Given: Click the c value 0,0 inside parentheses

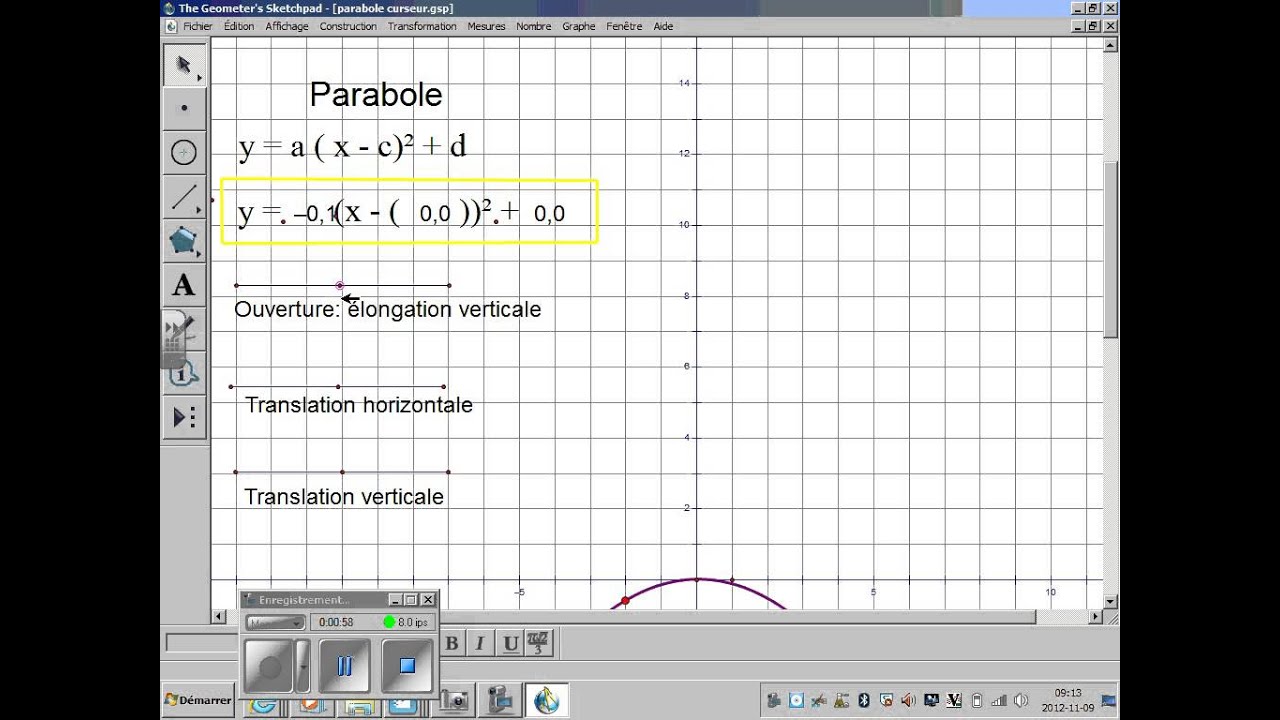Looking at the screenshot, I should [435, 214].
